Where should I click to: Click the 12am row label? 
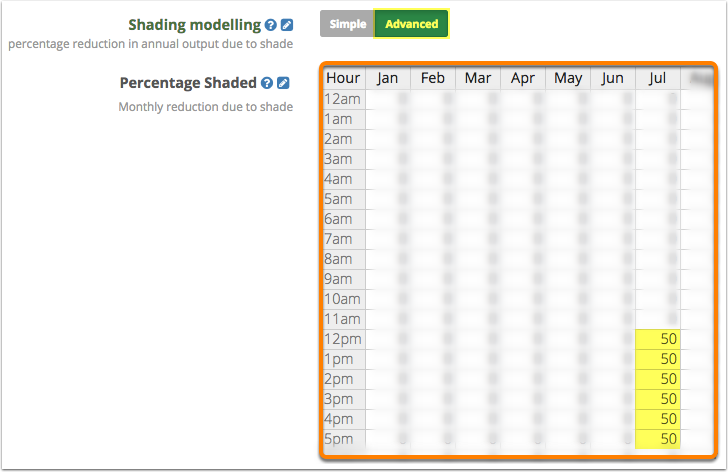click(x=341, y=99)
